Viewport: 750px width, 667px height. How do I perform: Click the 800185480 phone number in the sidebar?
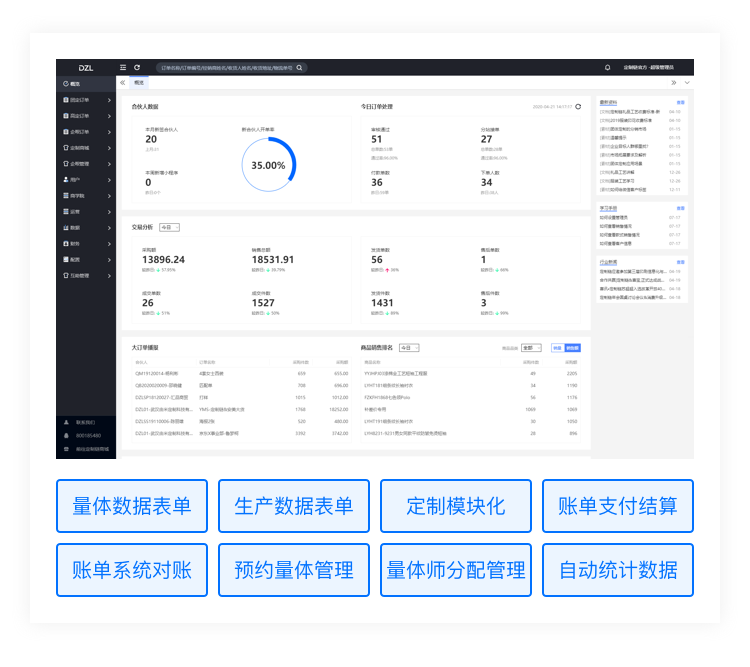[x=88, y=436]
